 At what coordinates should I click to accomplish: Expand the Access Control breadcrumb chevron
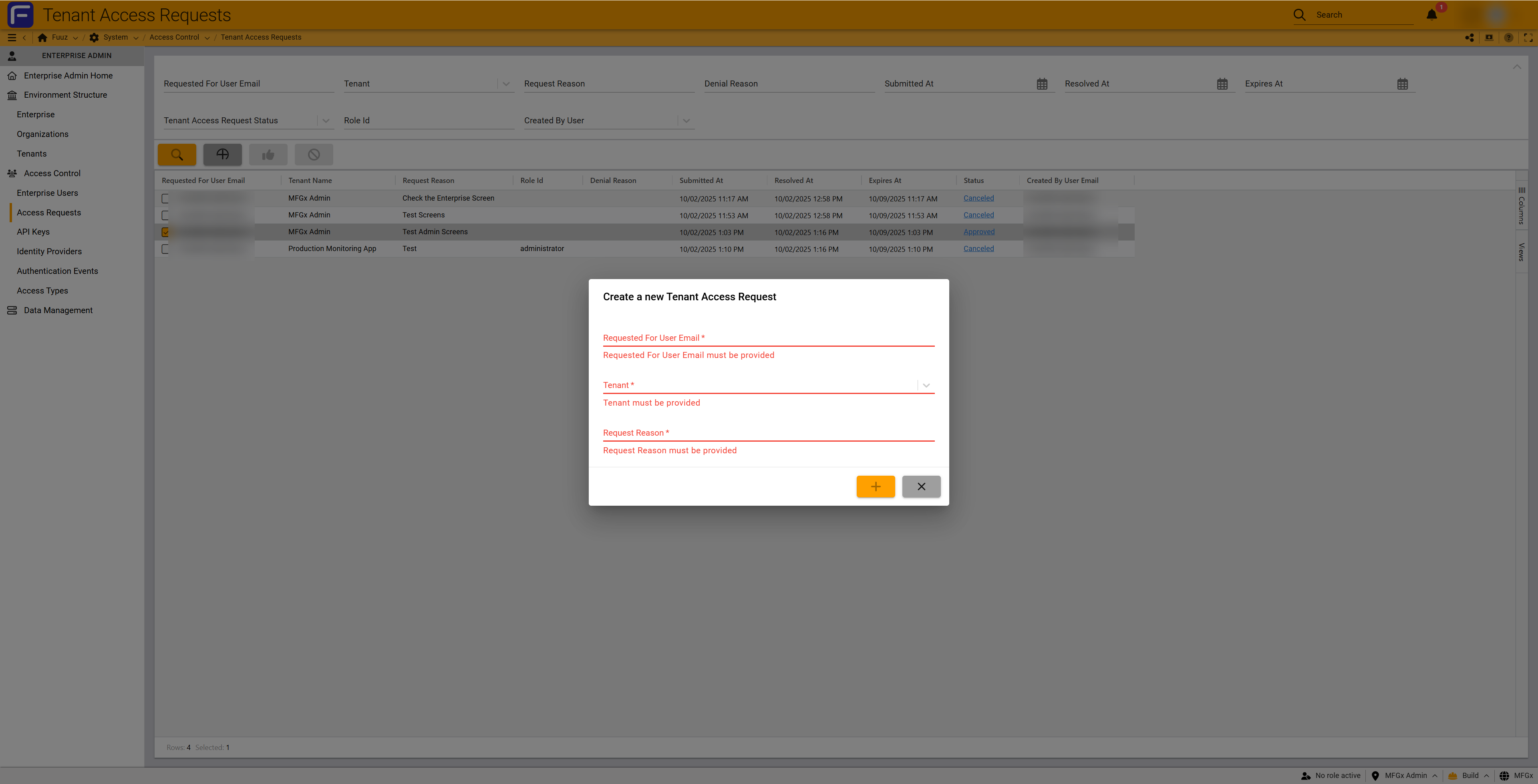click(x=207, y=38)
